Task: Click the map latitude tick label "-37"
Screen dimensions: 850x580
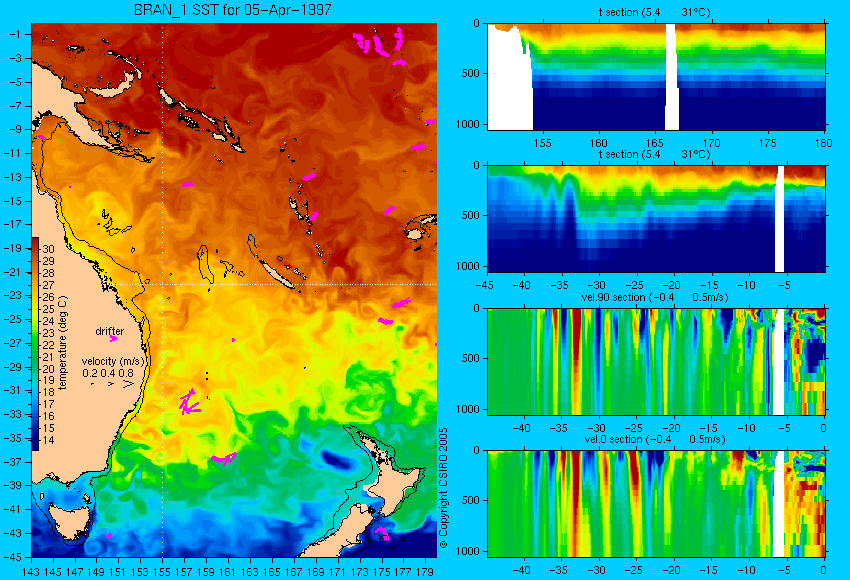Action: coord(13,462)
